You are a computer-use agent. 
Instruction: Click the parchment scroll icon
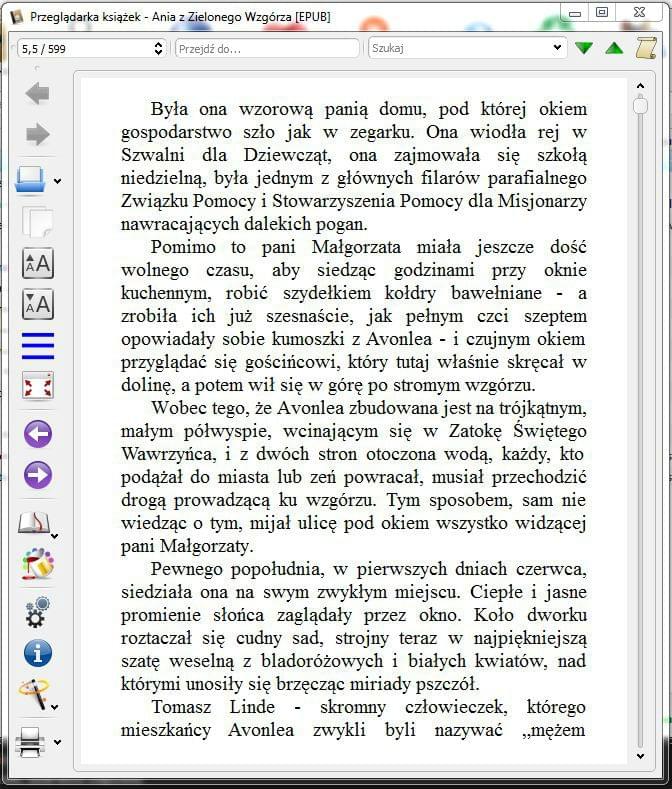646,48
